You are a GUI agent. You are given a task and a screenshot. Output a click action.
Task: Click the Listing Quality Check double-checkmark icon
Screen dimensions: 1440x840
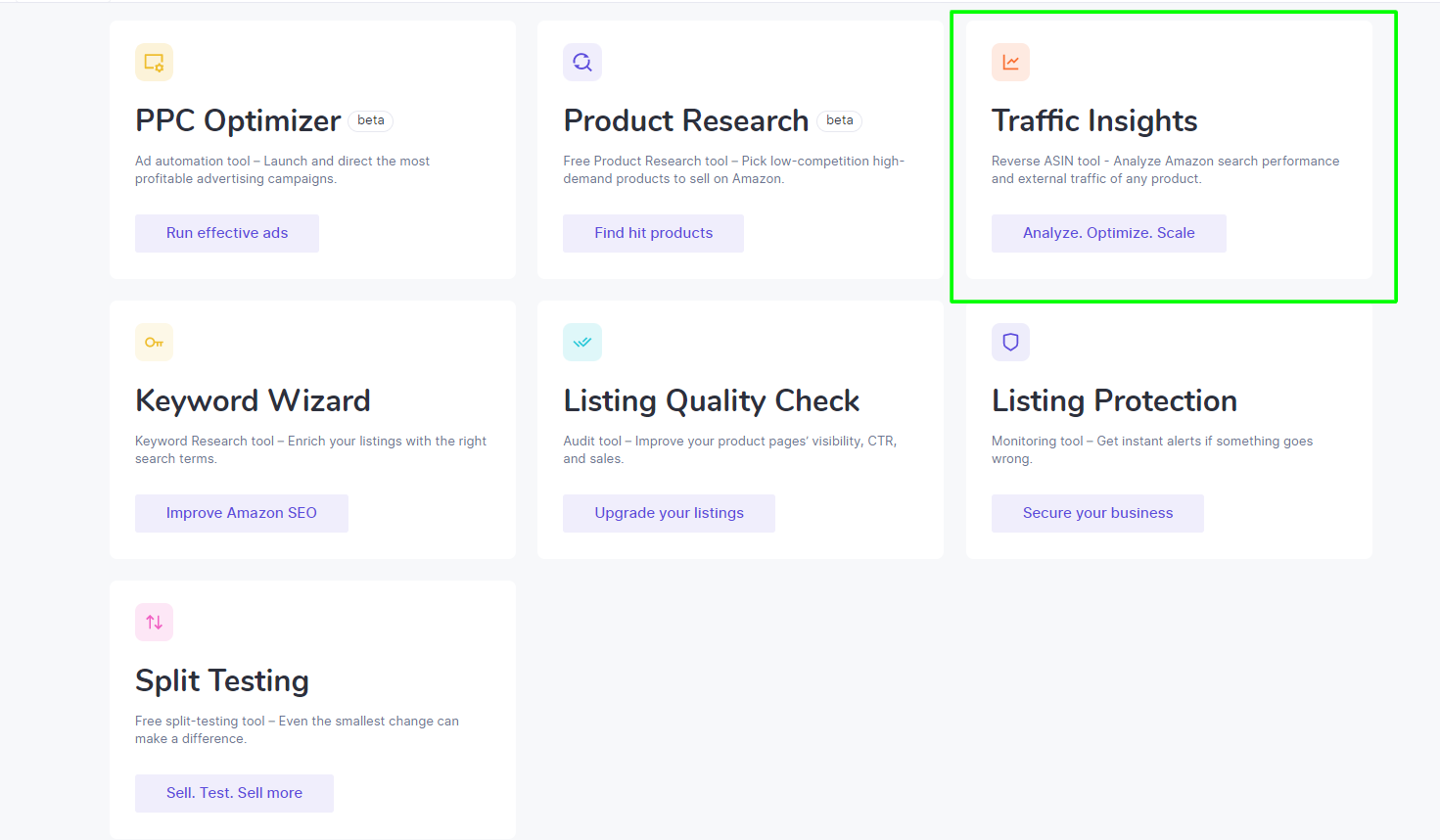tap(582, 343)
